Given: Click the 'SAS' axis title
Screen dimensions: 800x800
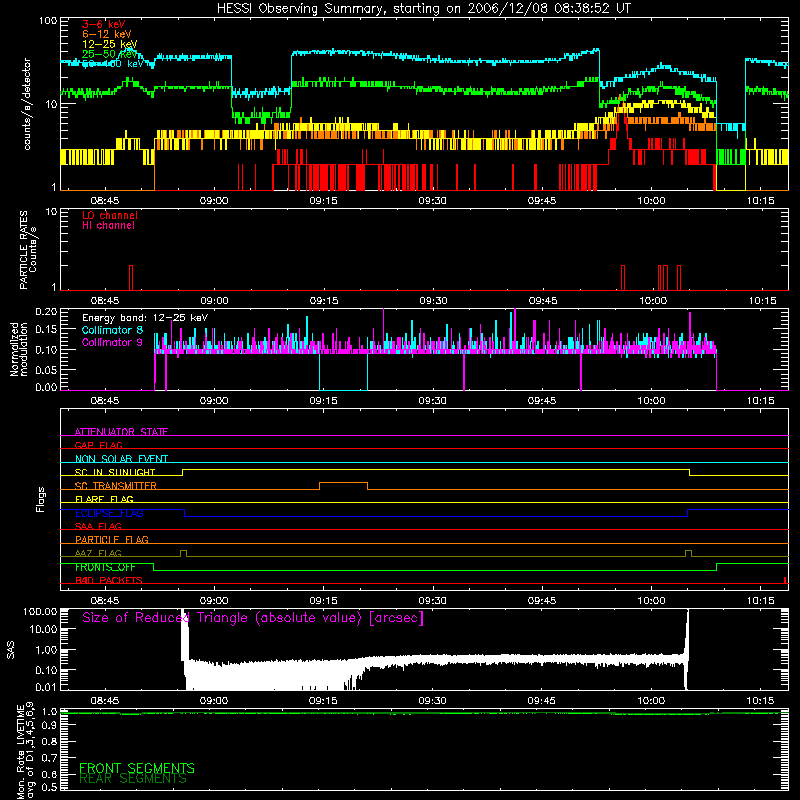Looking at the screenshot, I should tap(11, 650).
